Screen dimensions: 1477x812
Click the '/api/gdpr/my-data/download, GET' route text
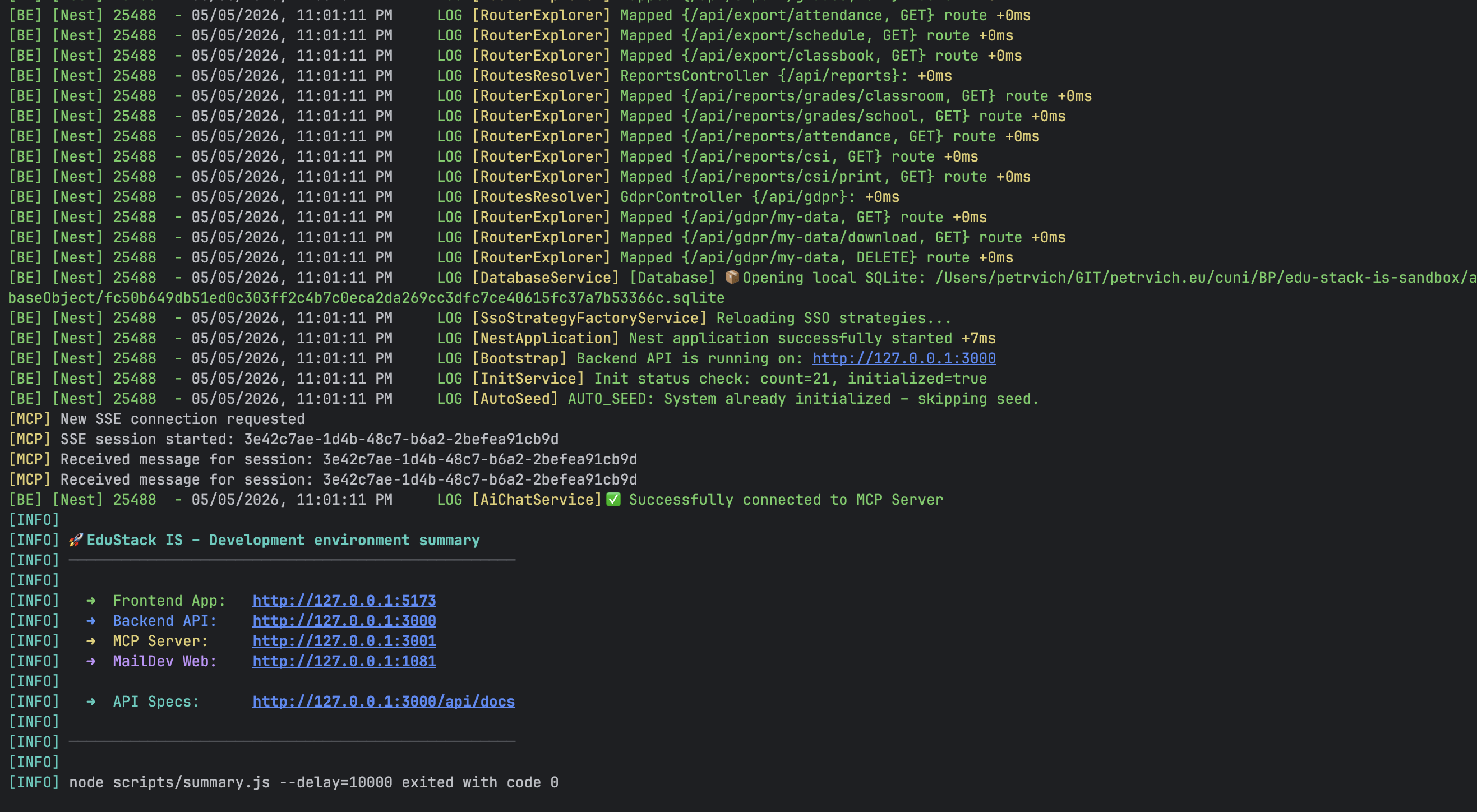coord(825,237)
